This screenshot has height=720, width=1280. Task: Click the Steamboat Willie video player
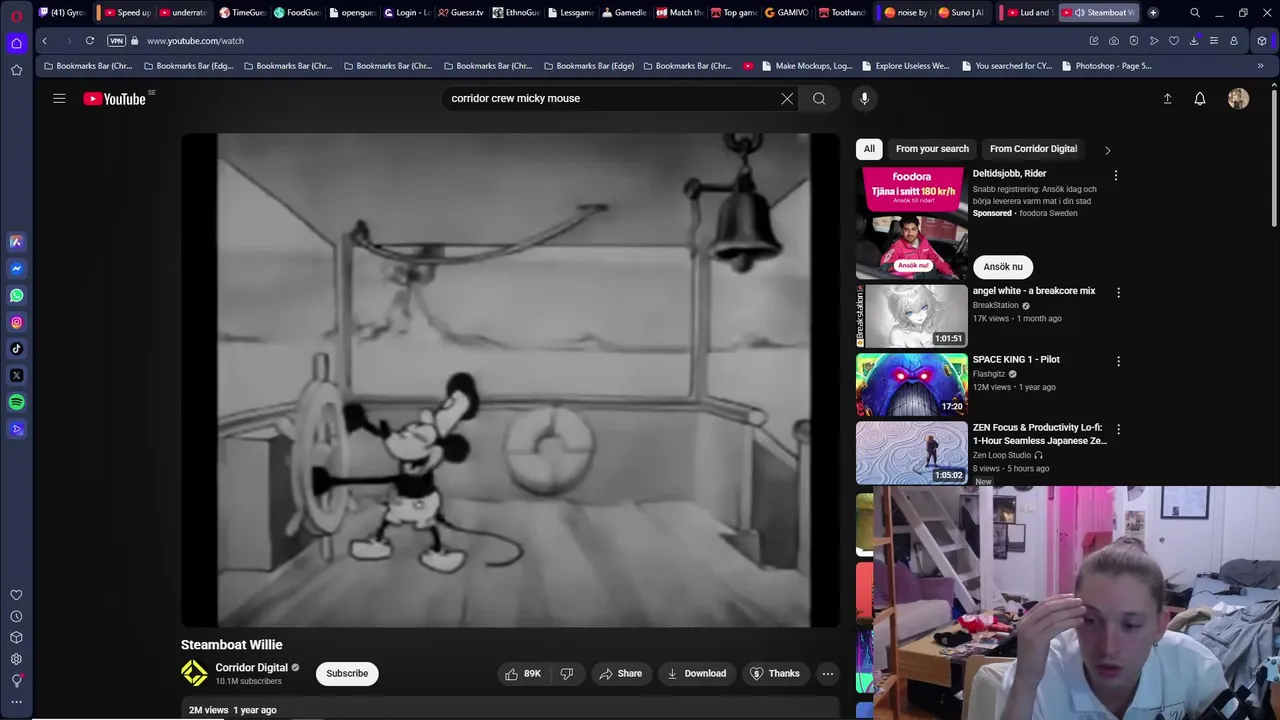click(x=510, y=380)
